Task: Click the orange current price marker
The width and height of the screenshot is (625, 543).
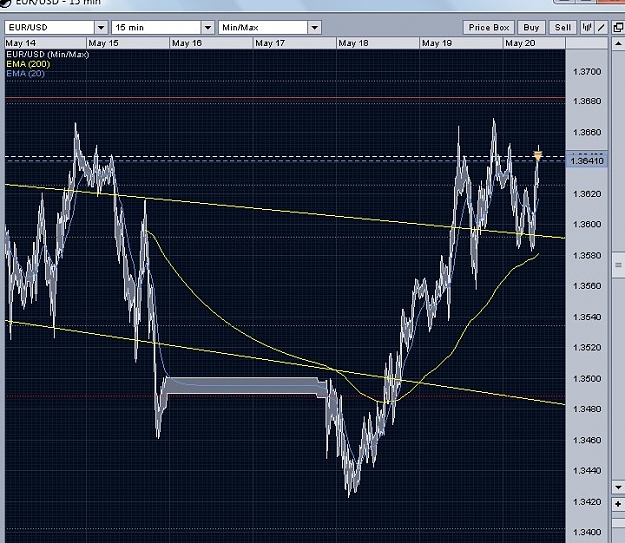Action: click(x=538, y=156)
